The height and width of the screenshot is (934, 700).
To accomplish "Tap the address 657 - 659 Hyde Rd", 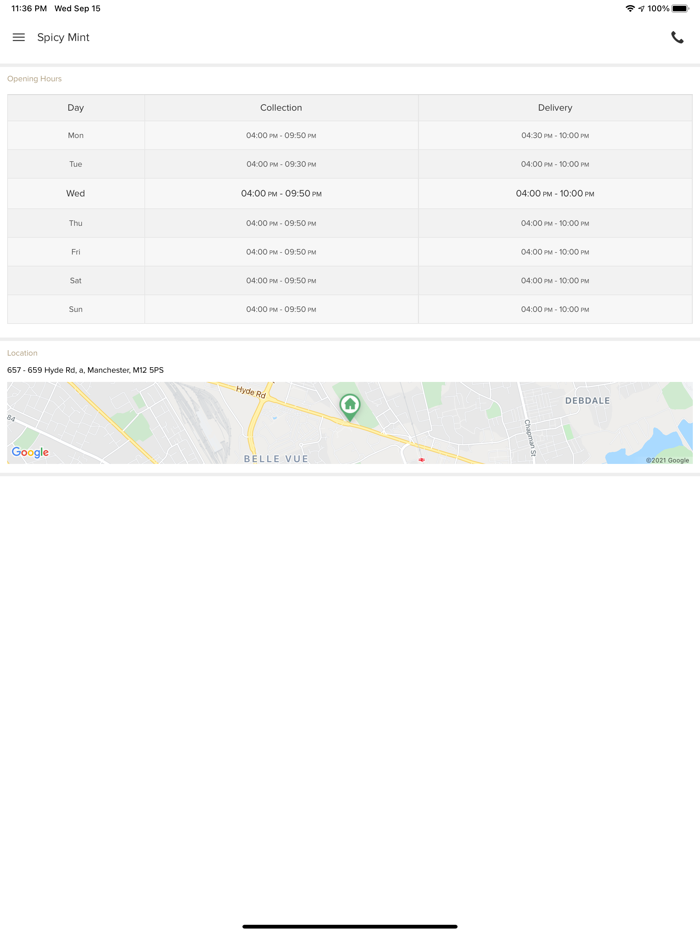I will [85, 370].
